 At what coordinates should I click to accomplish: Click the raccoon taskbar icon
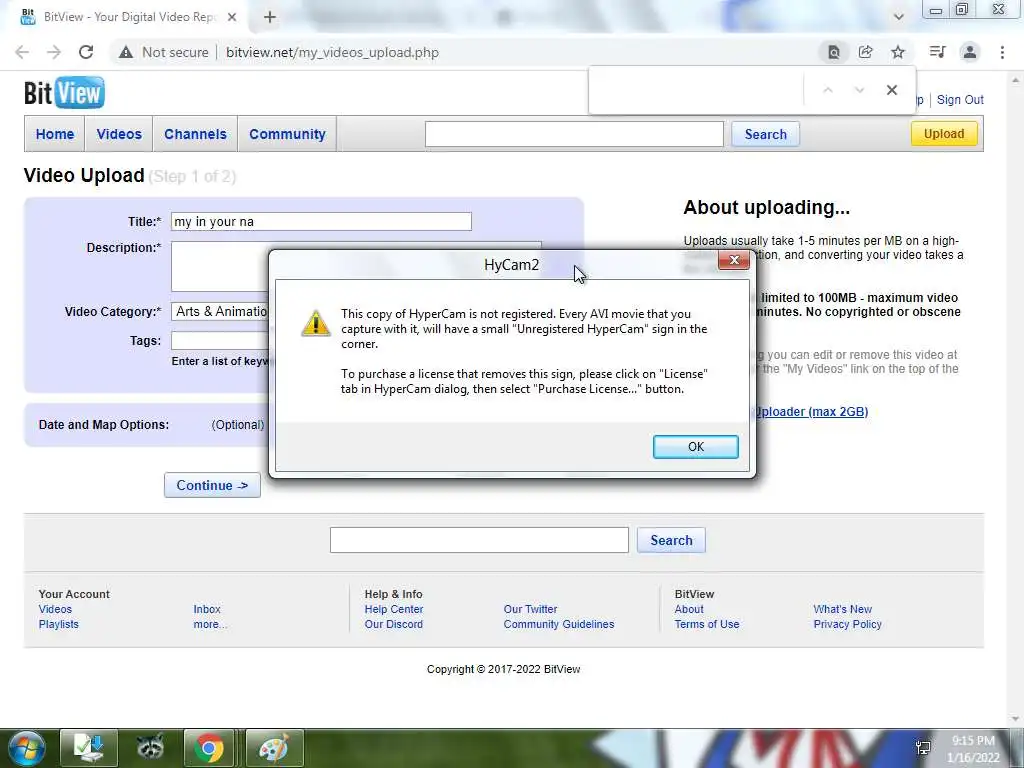(150, 748)
